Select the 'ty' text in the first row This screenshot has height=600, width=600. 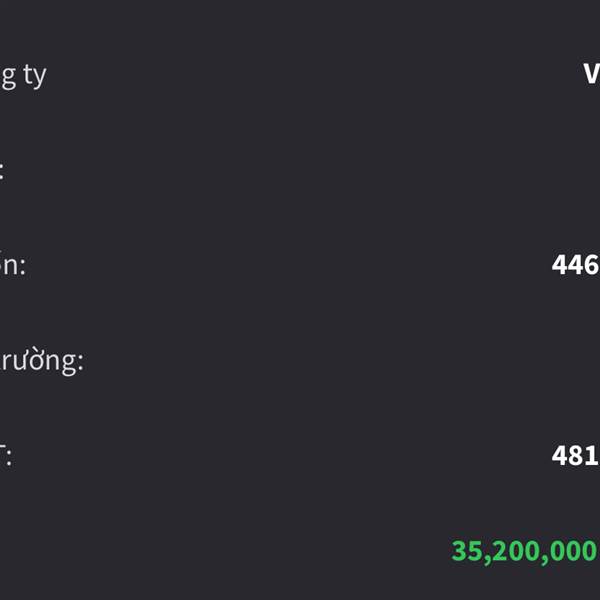35,77
